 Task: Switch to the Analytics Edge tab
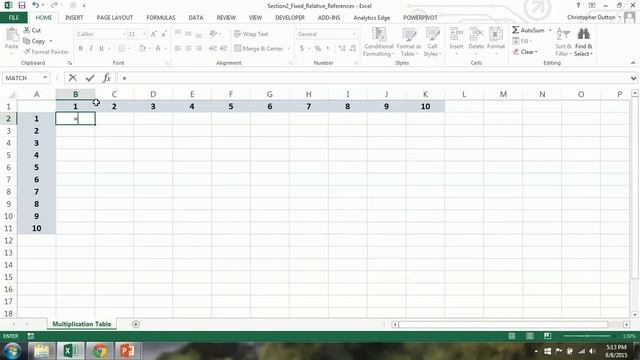click(x=371, y=18)
